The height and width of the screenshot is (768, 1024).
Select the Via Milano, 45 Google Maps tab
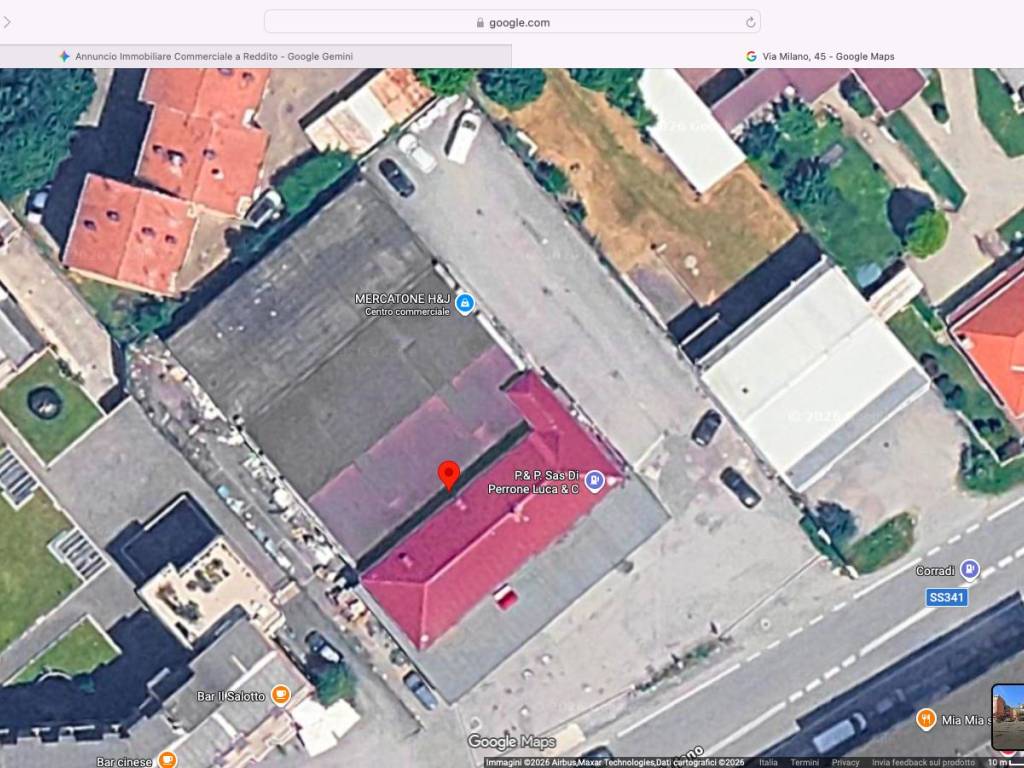point(820,56)
